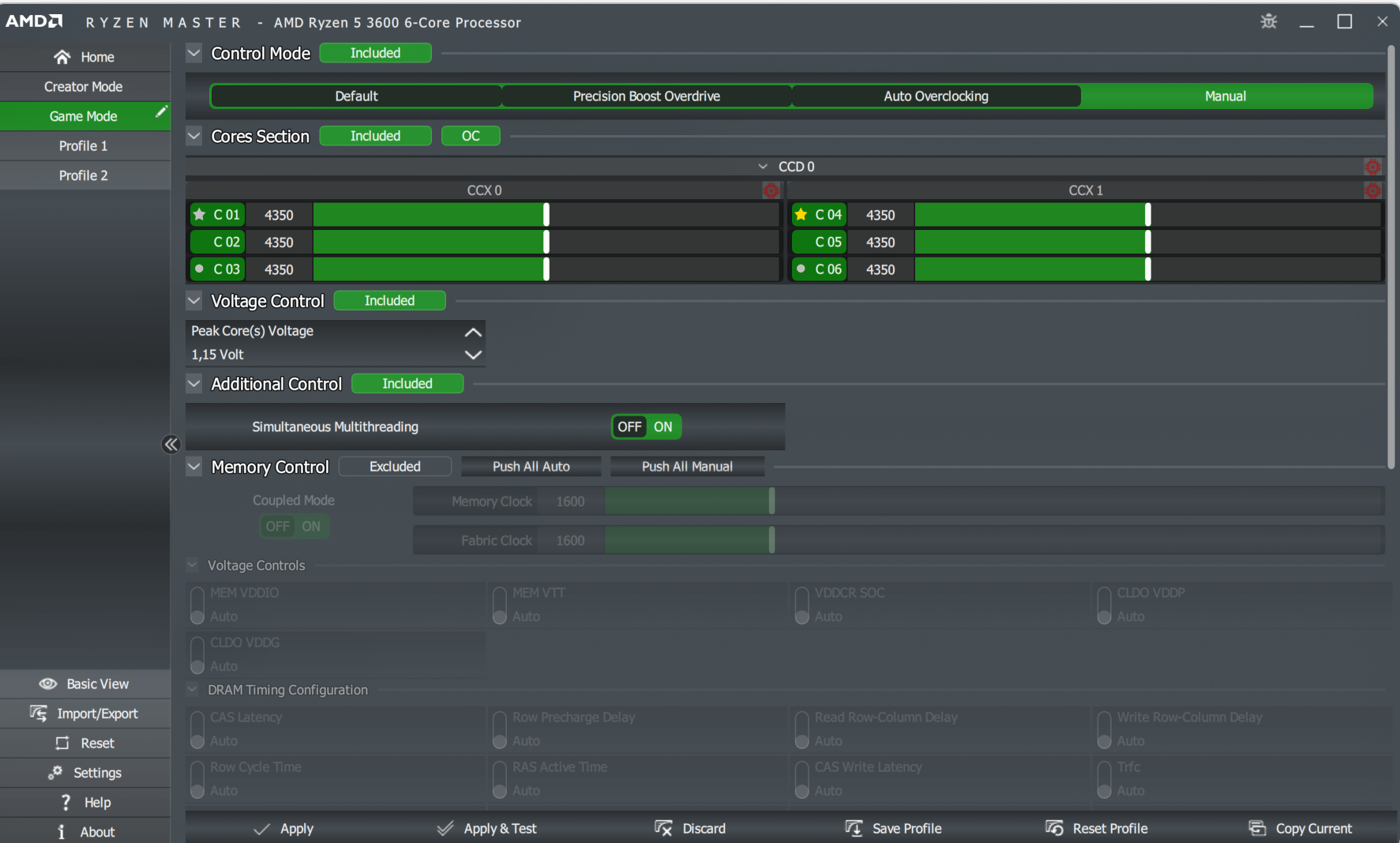The height and width of the screenshot is (843, 1400).
Task: Click the Copy Current icon
Action: tap(1257, 828)
